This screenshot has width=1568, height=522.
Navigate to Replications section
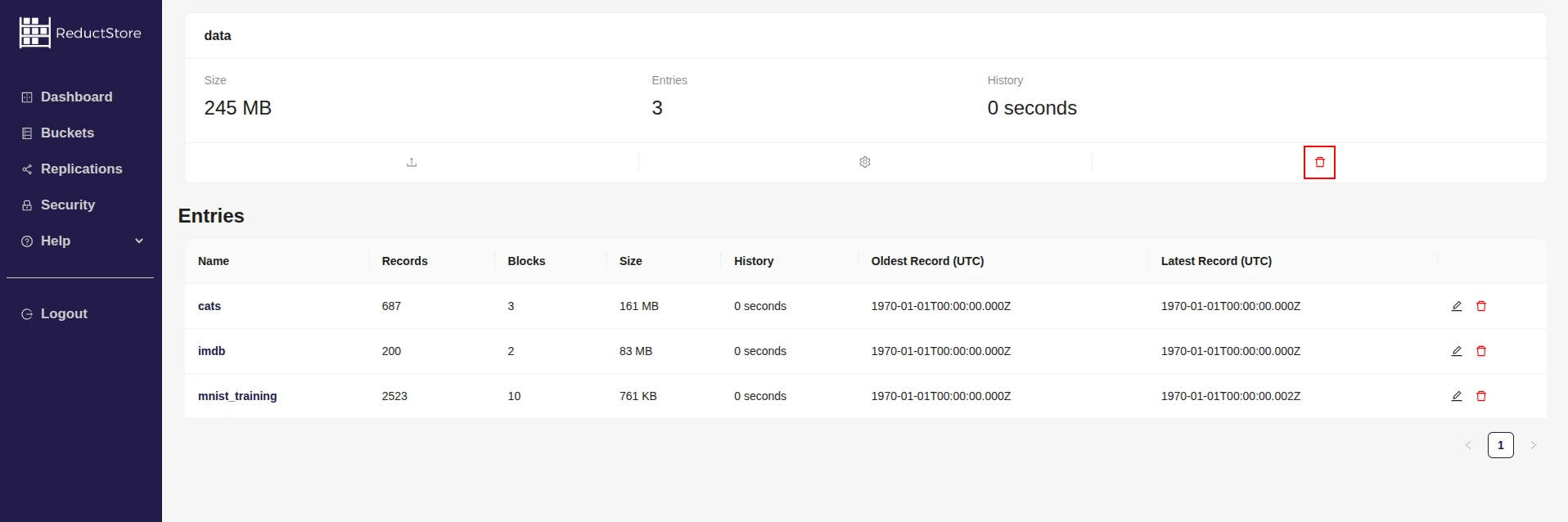[81, 169]
